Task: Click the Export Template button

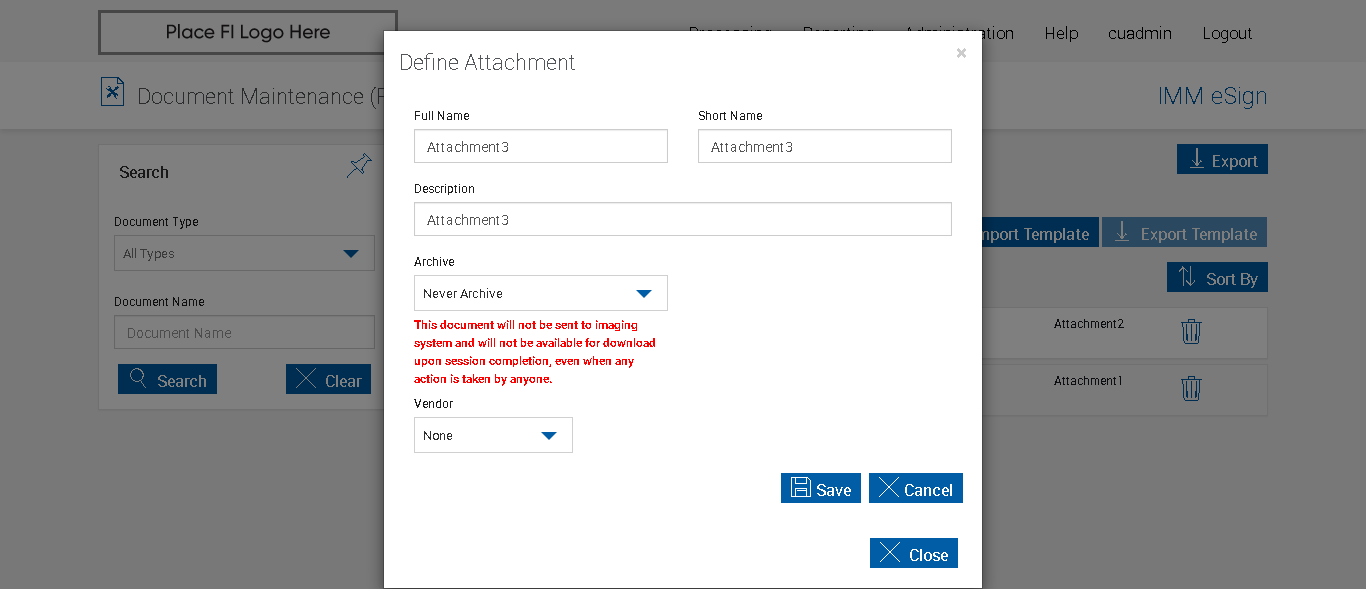Action: click(x=1184, y=233)
